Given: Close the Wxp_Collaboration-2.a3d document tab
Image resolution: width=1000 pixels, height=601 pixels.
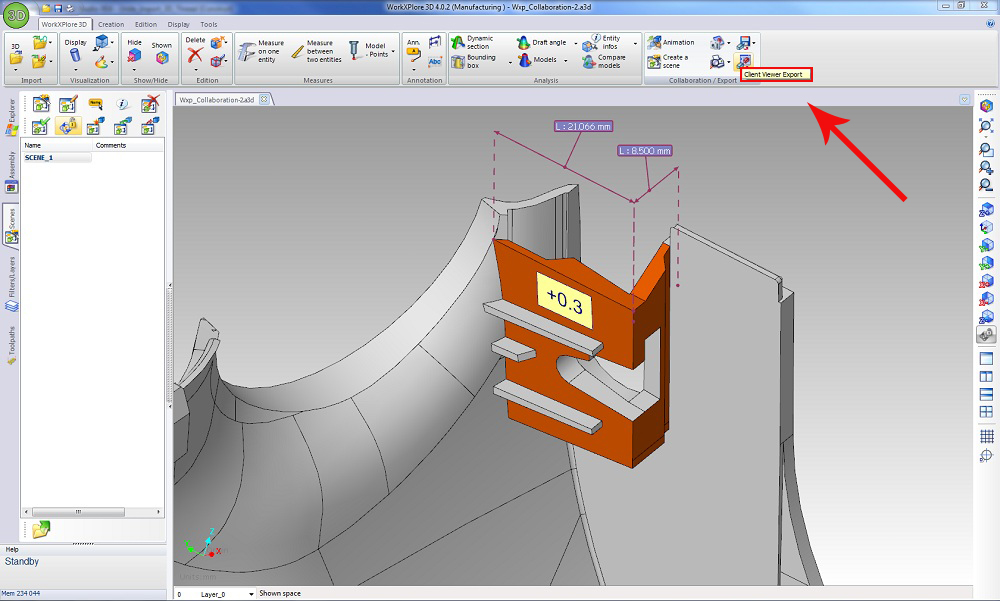Looking at the screenshot, I should pos(264,99).
